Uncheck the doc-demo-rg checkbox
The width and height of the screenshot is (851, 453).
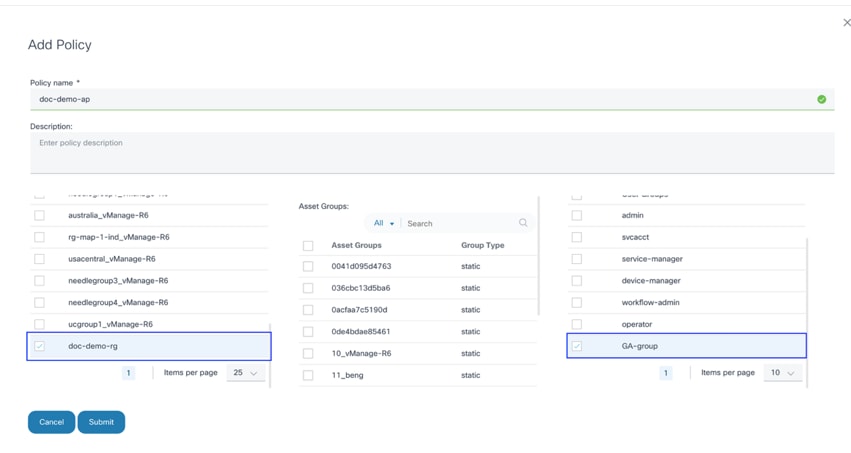pyautogui.click(x=40, y=347)
